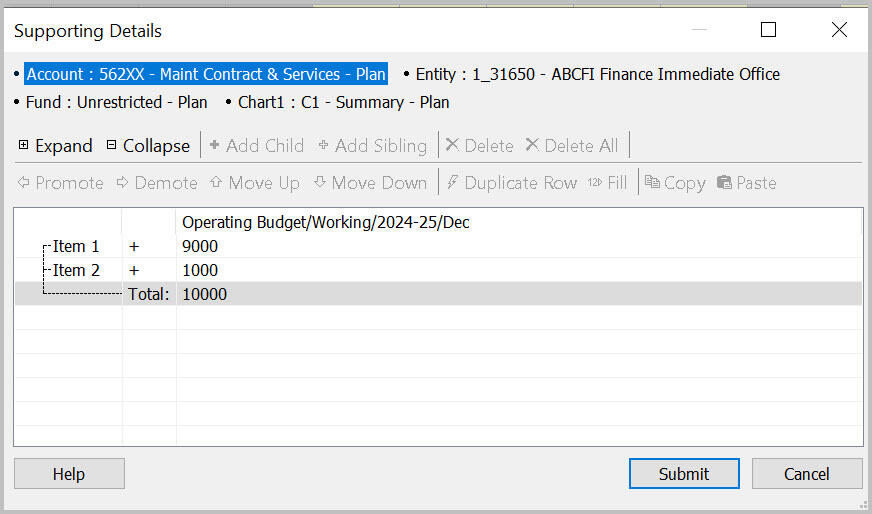Click the Chart1 C1 - Summary text
This screenshot has height=514, width=872.
tap(344, 102)
